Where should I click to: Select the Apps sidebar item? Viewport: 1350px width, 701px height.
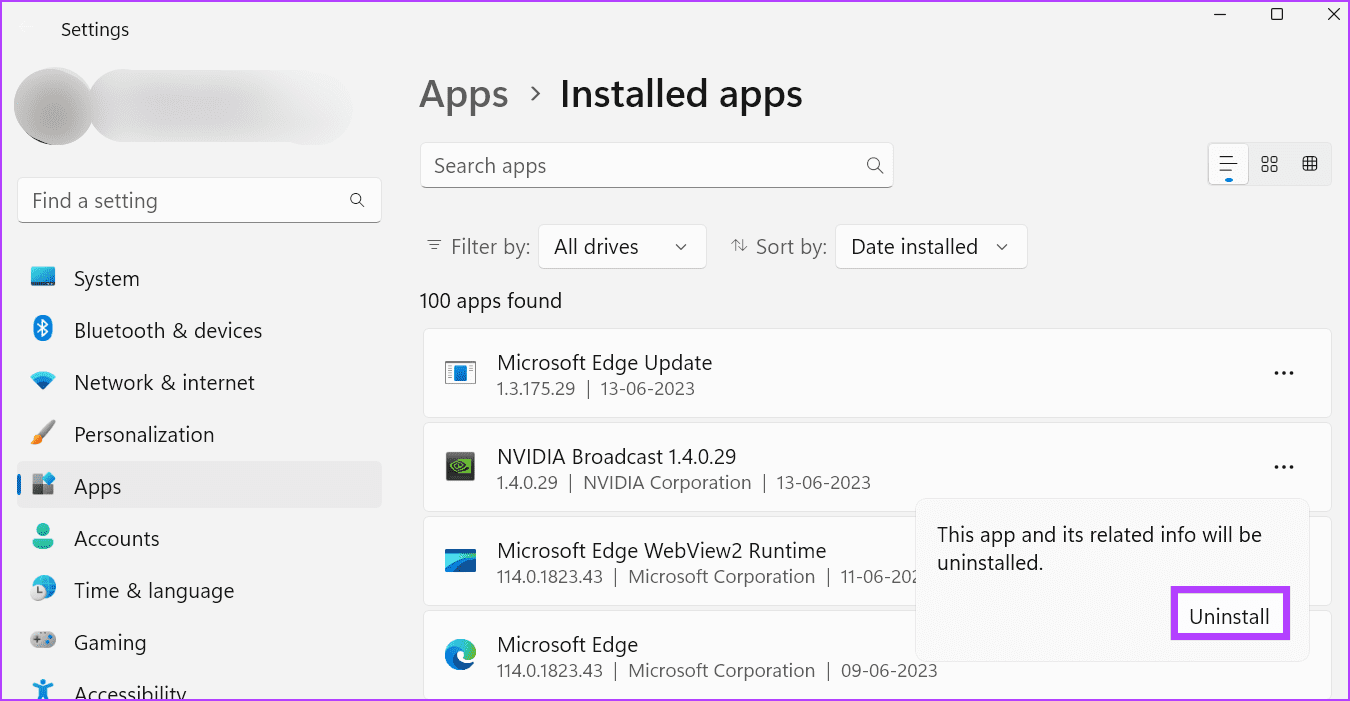click(x=200, y=487)
